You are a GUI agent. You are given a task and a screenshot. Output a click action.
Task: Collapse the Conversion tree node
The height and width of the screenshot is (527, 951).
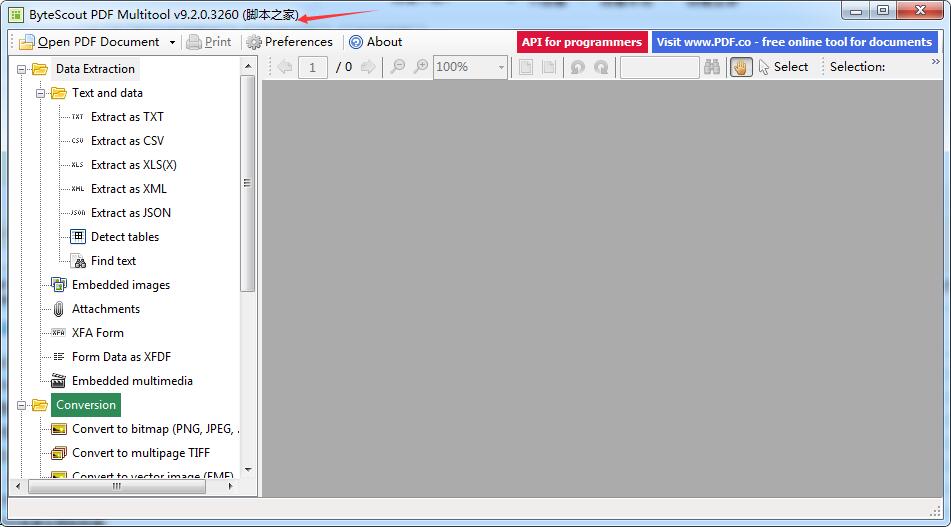tap(21, 405)
